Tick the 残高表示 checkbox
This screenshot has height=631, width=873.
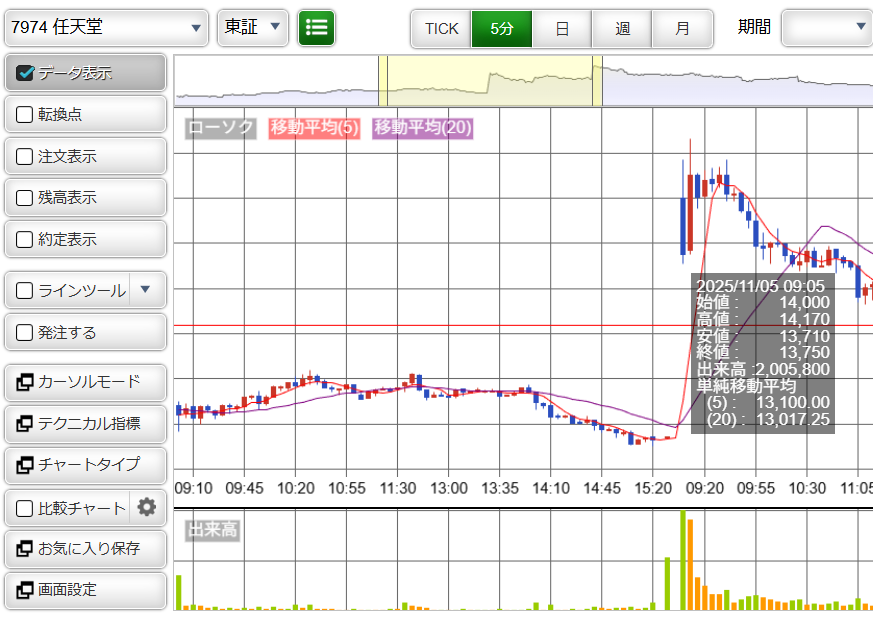[x=26, y=198]
